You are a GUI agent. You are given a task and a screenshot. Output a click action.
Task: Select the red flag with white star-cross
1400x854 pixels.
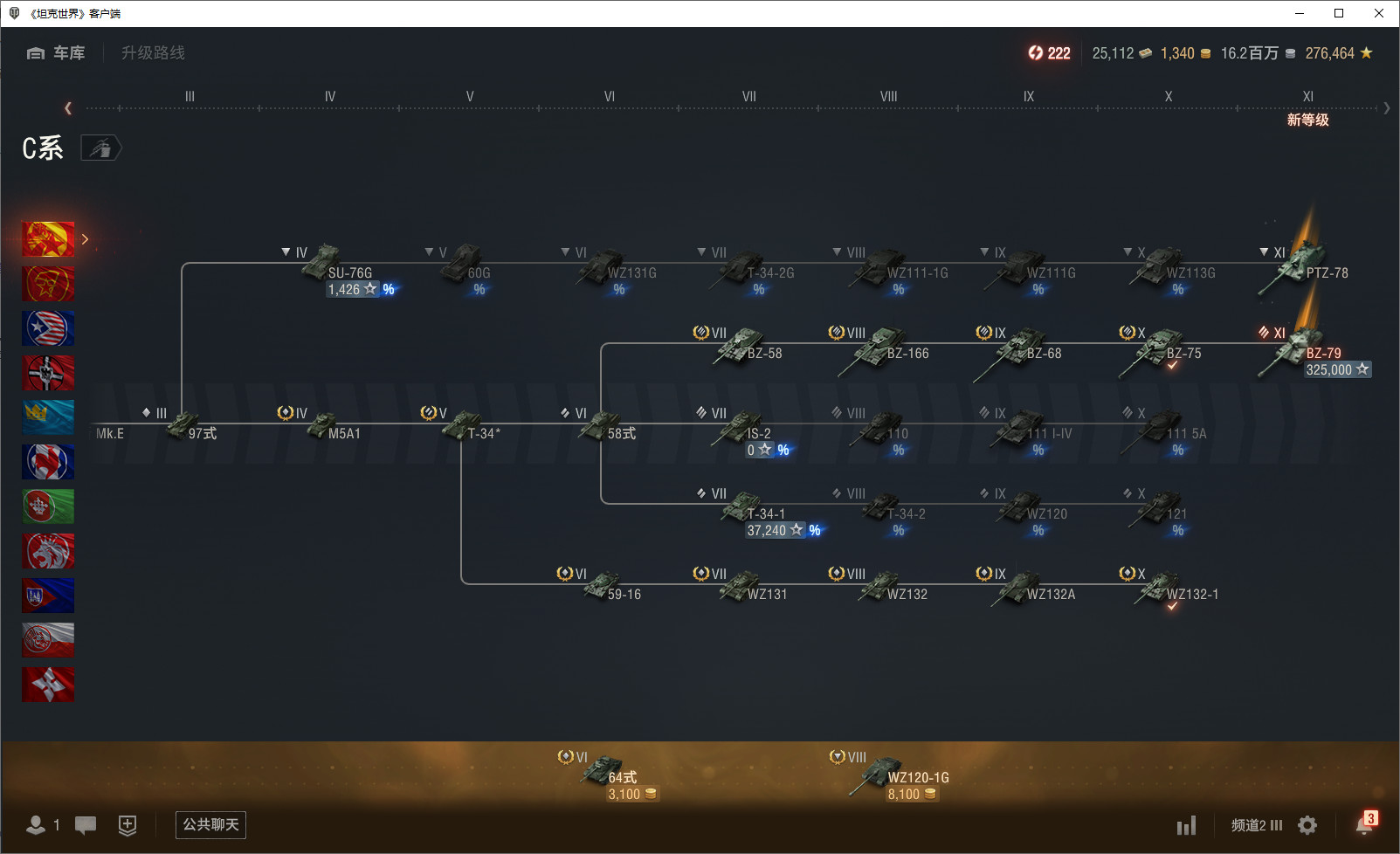coord(48,685)
